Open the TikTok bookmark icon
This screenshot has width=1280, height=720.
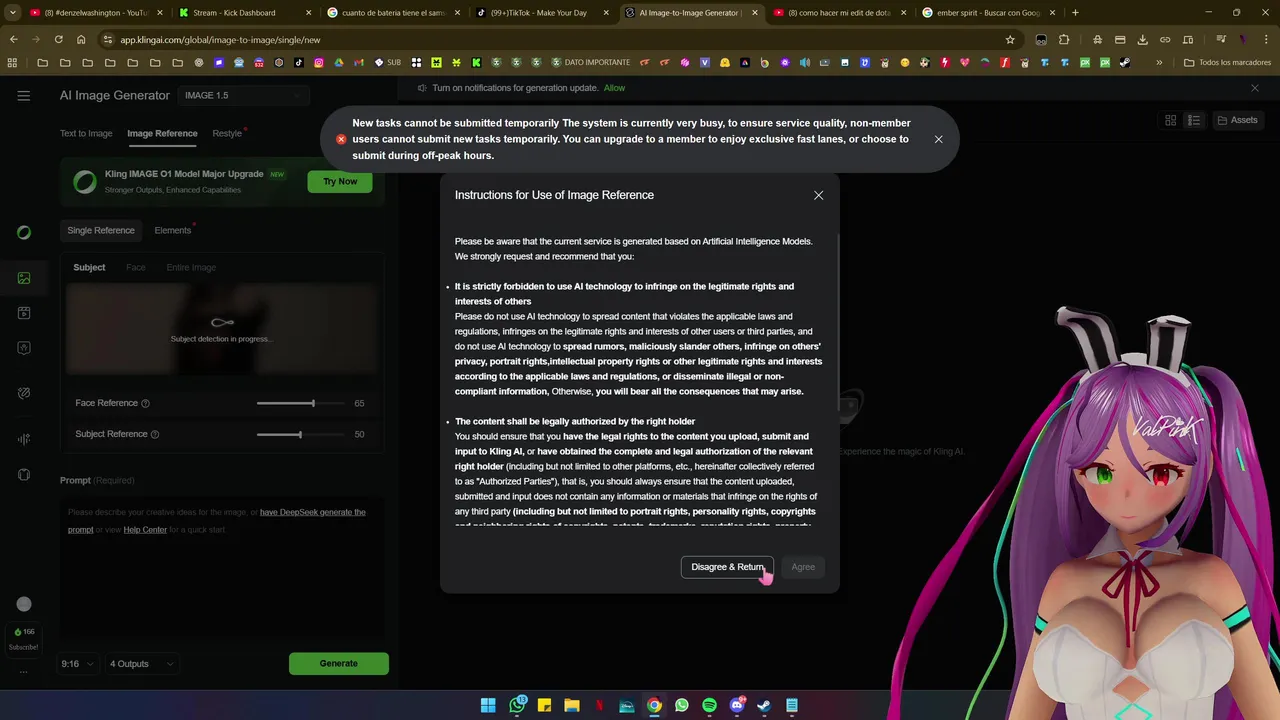pos(299,62)
